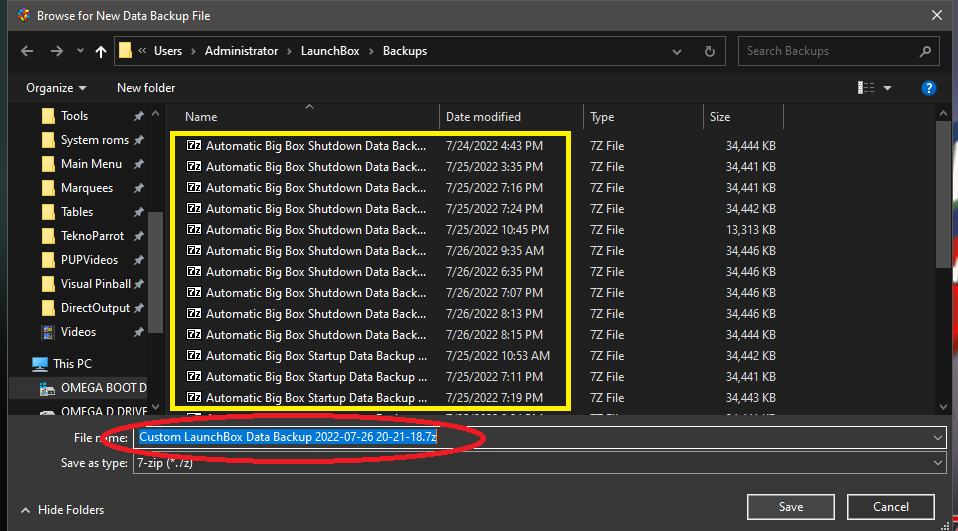Select the startup backup dated 7/25/2022 7:11 PM
The width and height of the screenshot is (958, 531).
tap(316, 377)
